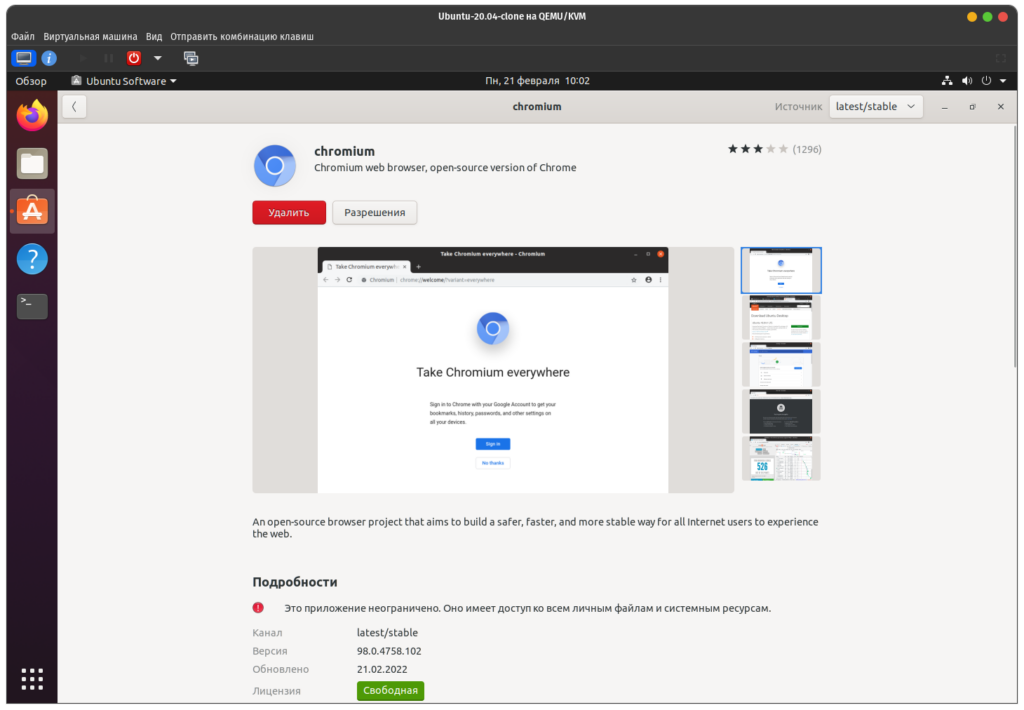Select the second screenshot thumbnail

tap(780, 317)
